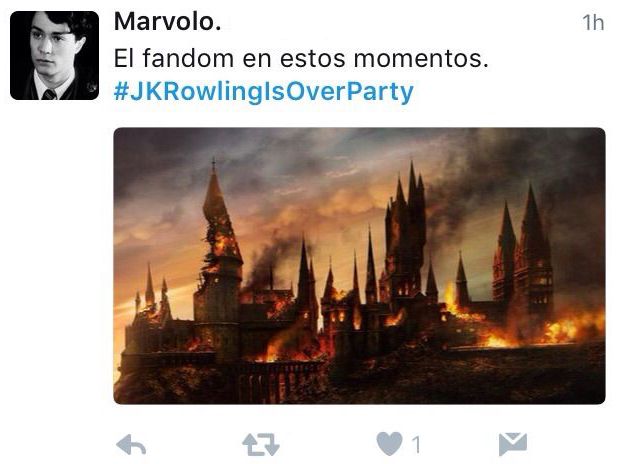Browse tweets tagged JKRowlingIsOverParty
Screen dimensions: 628x464
point(264,92)
